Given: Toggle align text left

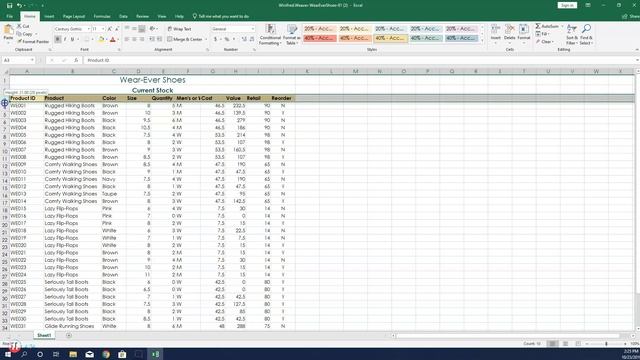Looking at the screenshot, I should (127, 39).
